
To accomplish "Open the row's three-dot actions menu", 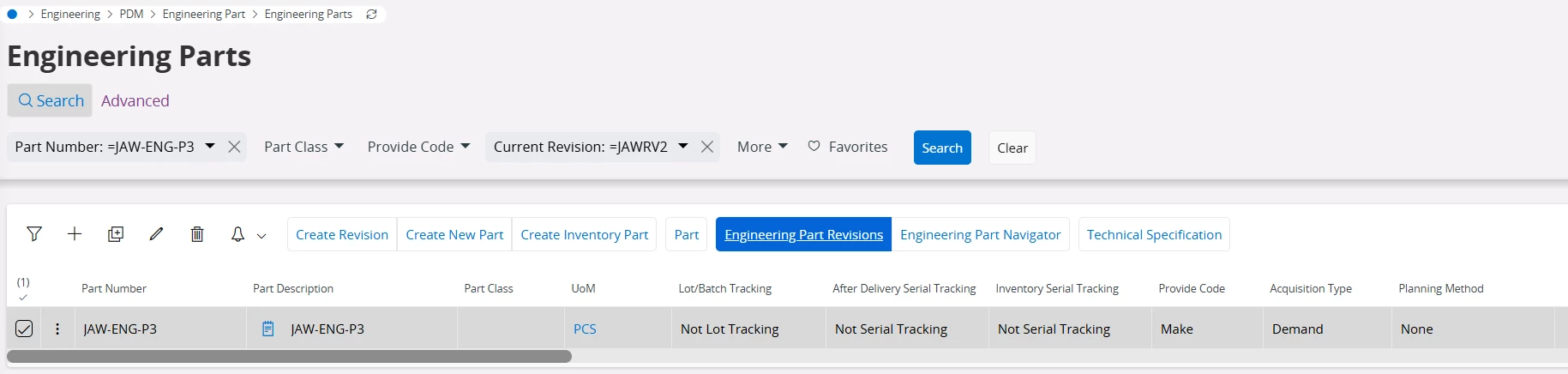I will pyautogui.click(x=57, y=329).
